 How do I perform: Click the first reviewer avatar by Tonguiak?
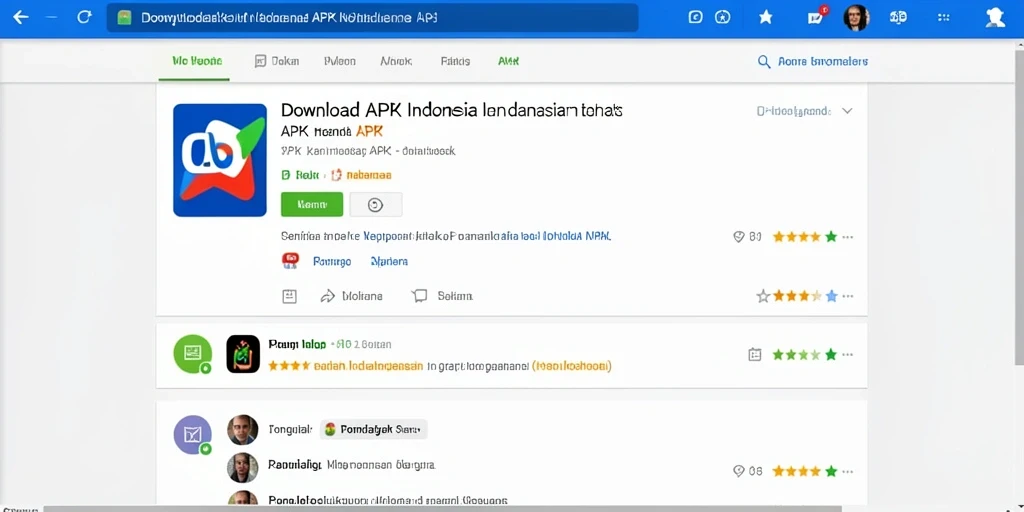(242, 430)
